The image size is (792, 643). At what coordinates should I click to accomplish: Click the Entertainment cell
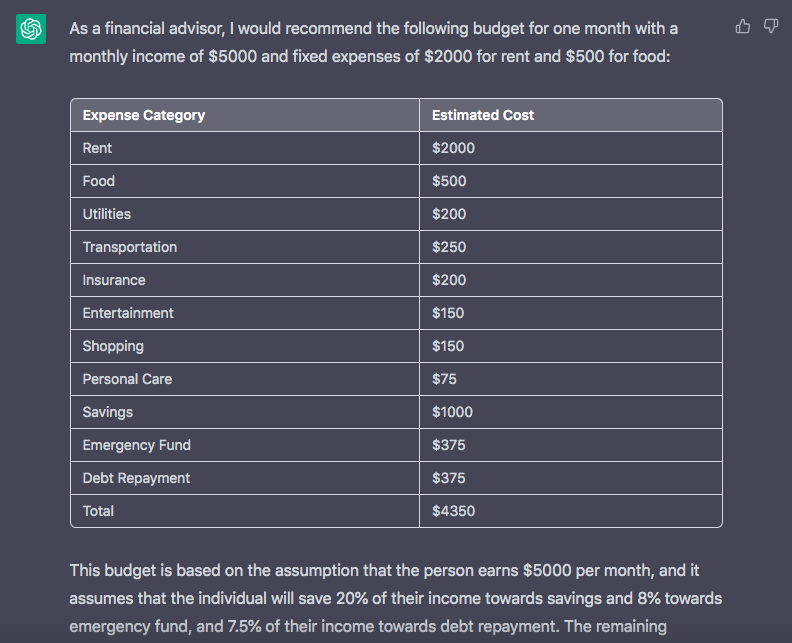tap(128, 313)
